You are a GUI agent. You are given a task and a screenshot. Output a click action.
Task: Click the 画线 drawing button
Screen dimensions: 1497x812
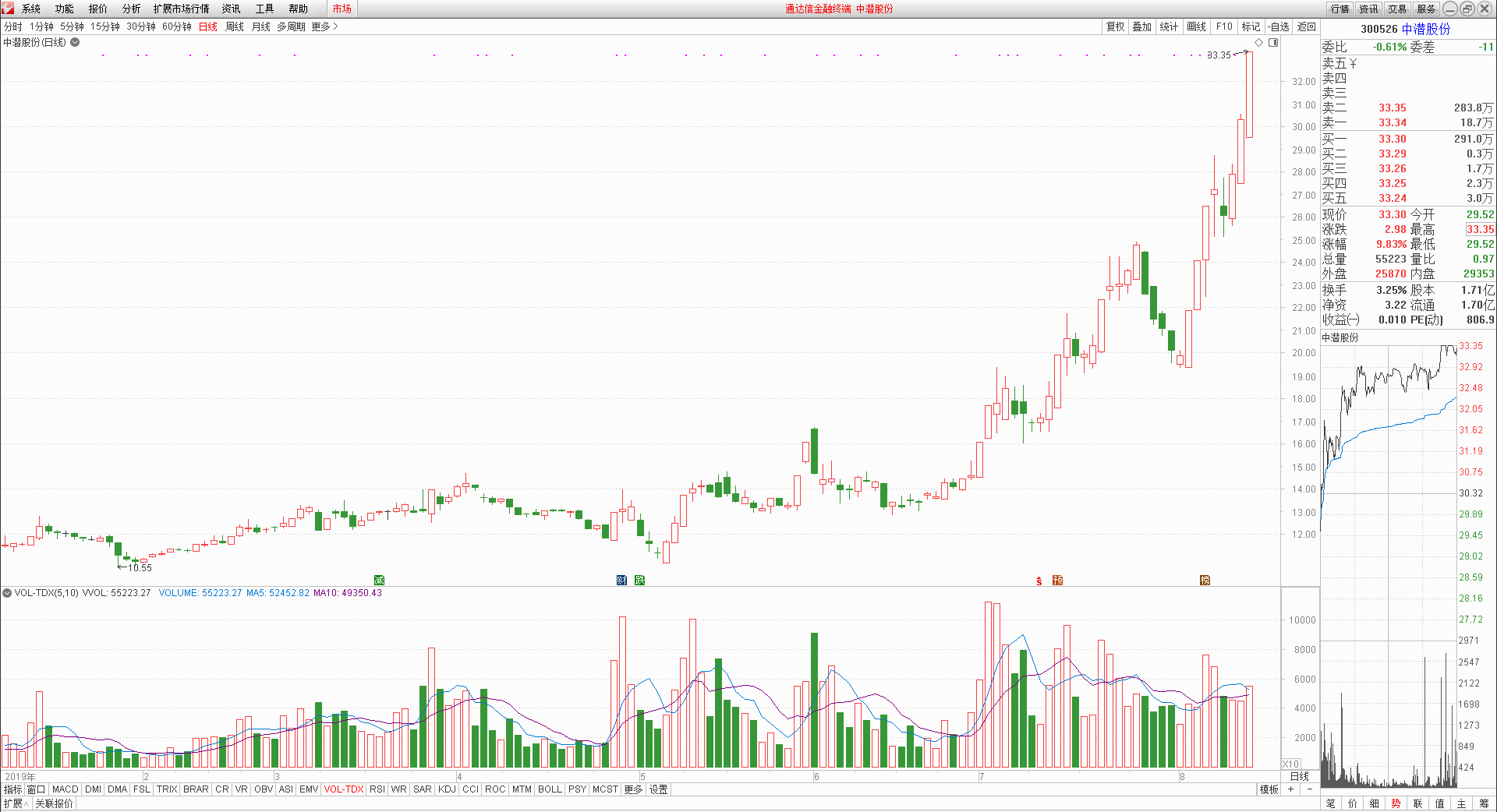tap(1197, 26)
